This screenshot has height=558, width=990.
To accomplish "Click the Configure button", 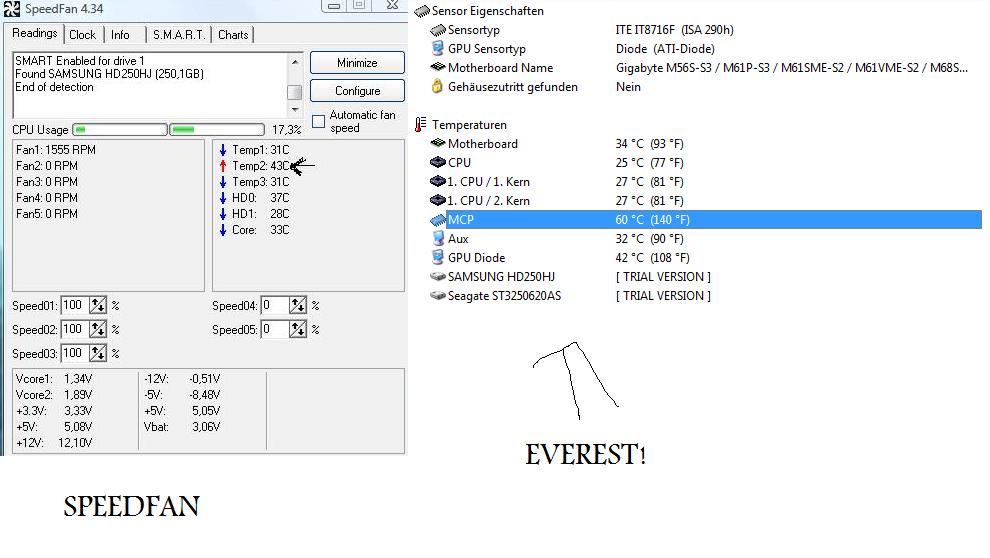I will pos(357,91).
